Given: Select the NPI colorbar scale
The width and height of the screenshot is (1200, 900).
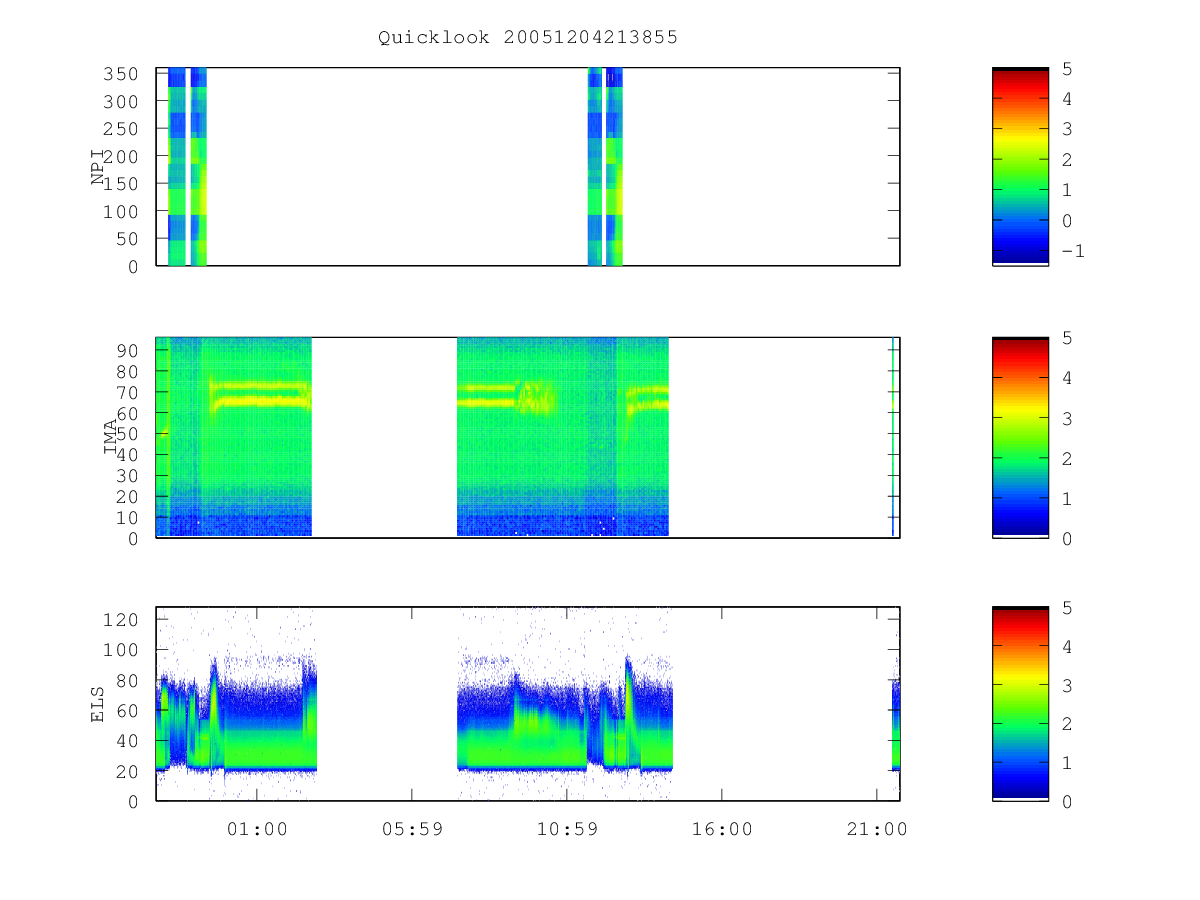Looking at the screenshot, I should [x=1020, y=166].
